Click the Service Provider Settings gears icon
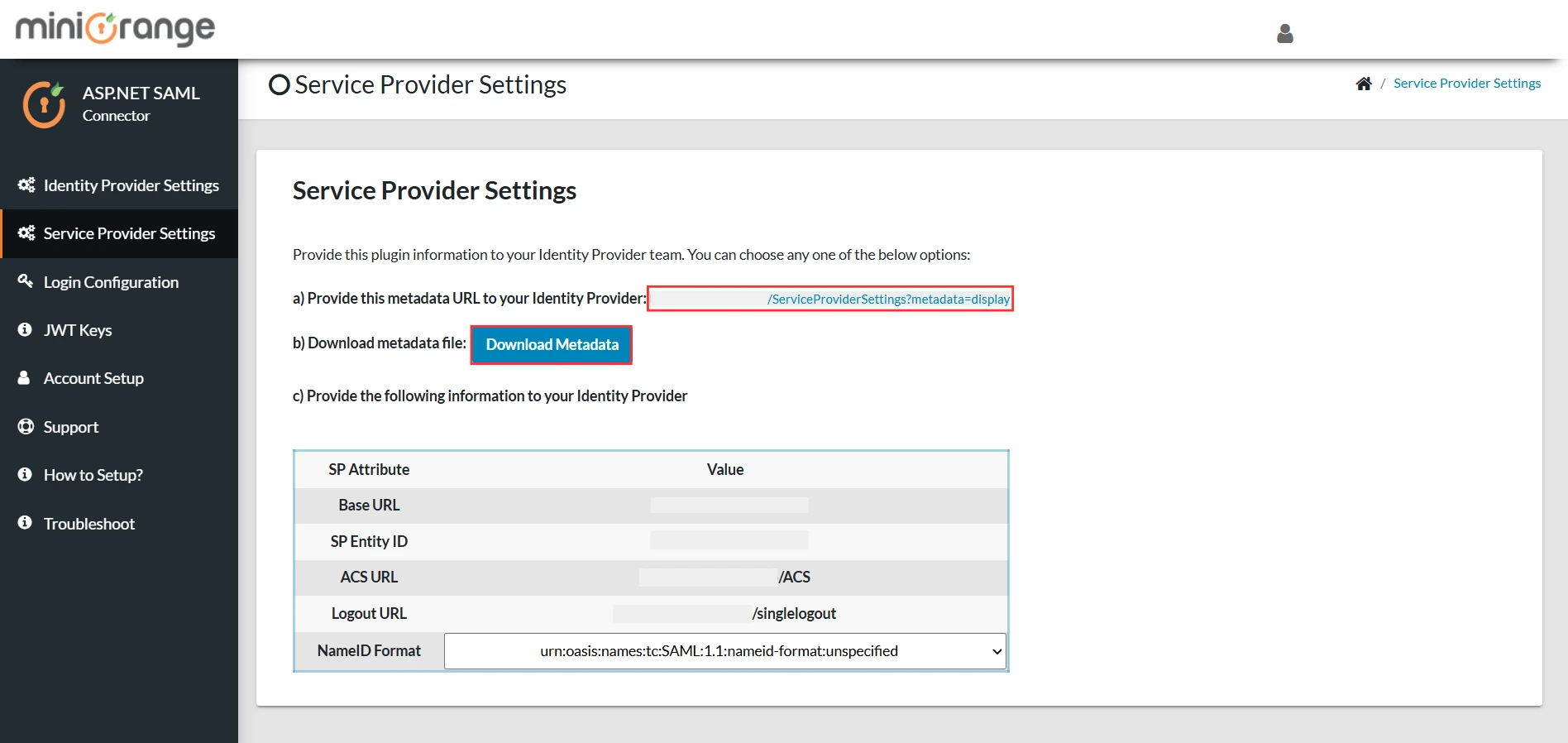The height and width of the screenshot is (743, 1568). click(26, 233)
